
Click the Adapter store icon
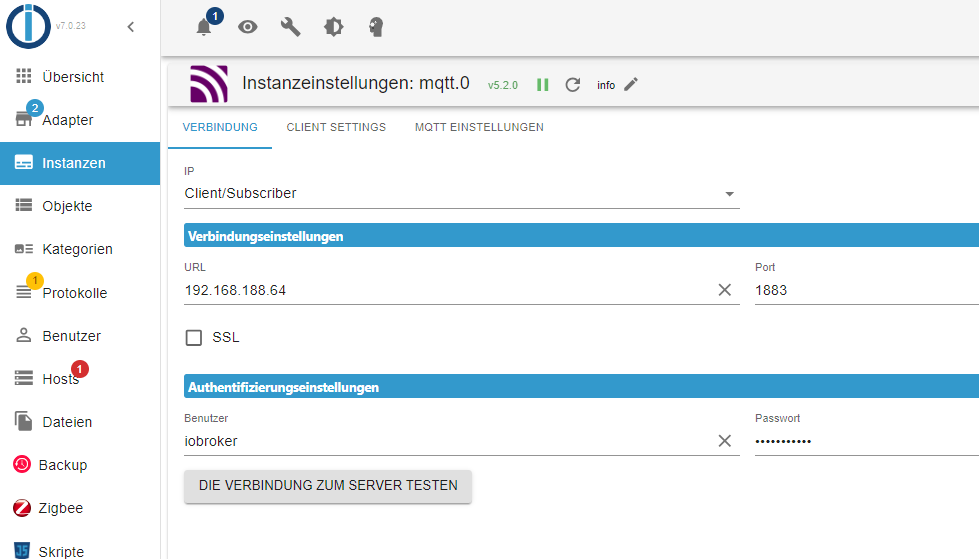[x=24, y=119]
